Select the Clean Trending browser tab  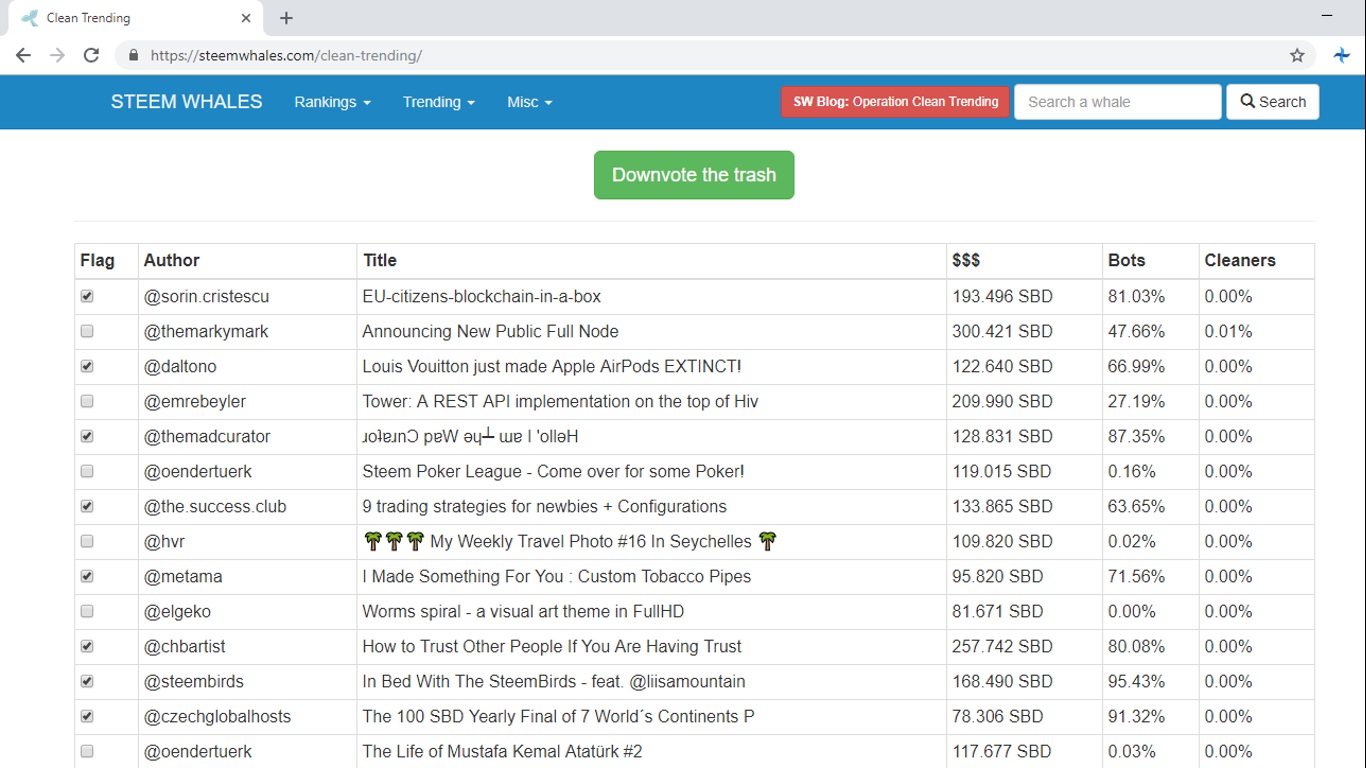click(137, 18)
